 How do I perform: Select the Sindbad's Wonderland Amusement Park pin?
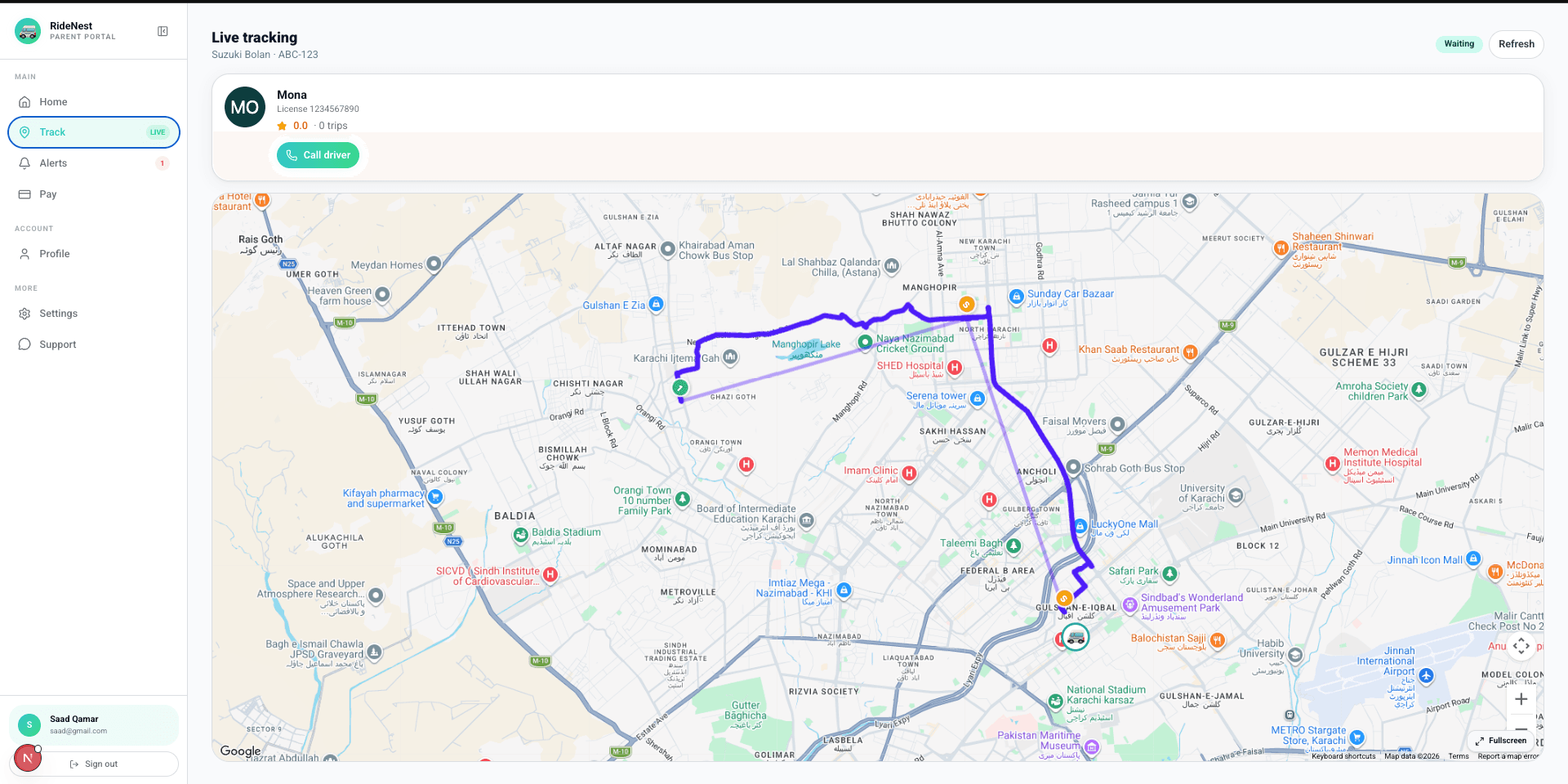pos(1129,605)
